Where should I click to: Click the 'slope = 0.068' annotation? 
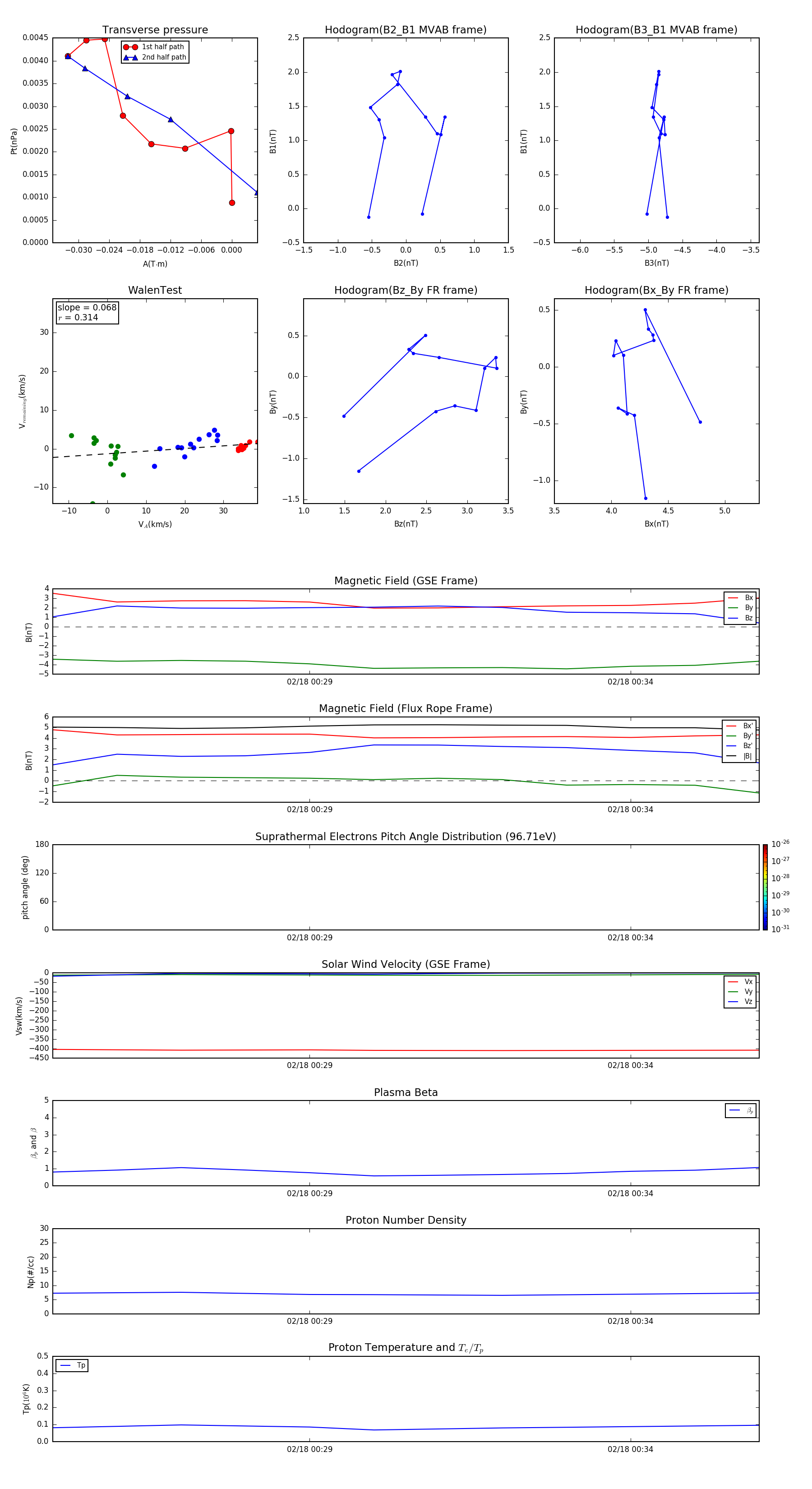(x=87, y=308)
